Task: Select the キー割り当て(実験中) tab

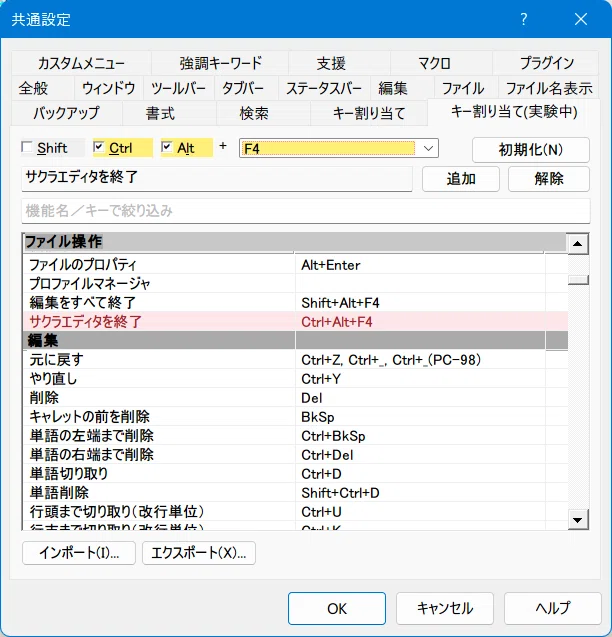Action: (514, 112)
